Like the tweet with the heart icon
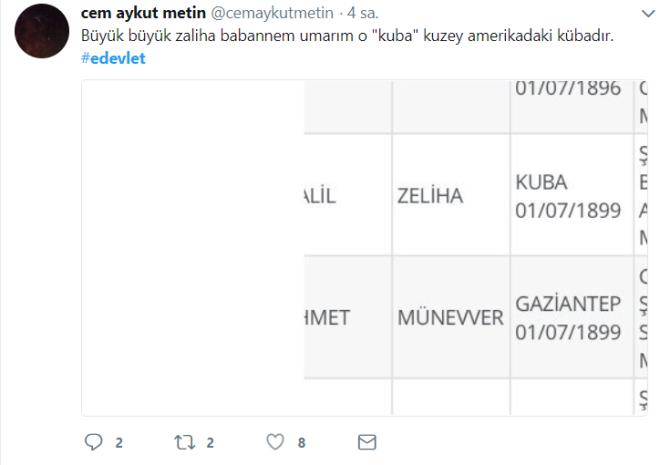 (275, 441)
